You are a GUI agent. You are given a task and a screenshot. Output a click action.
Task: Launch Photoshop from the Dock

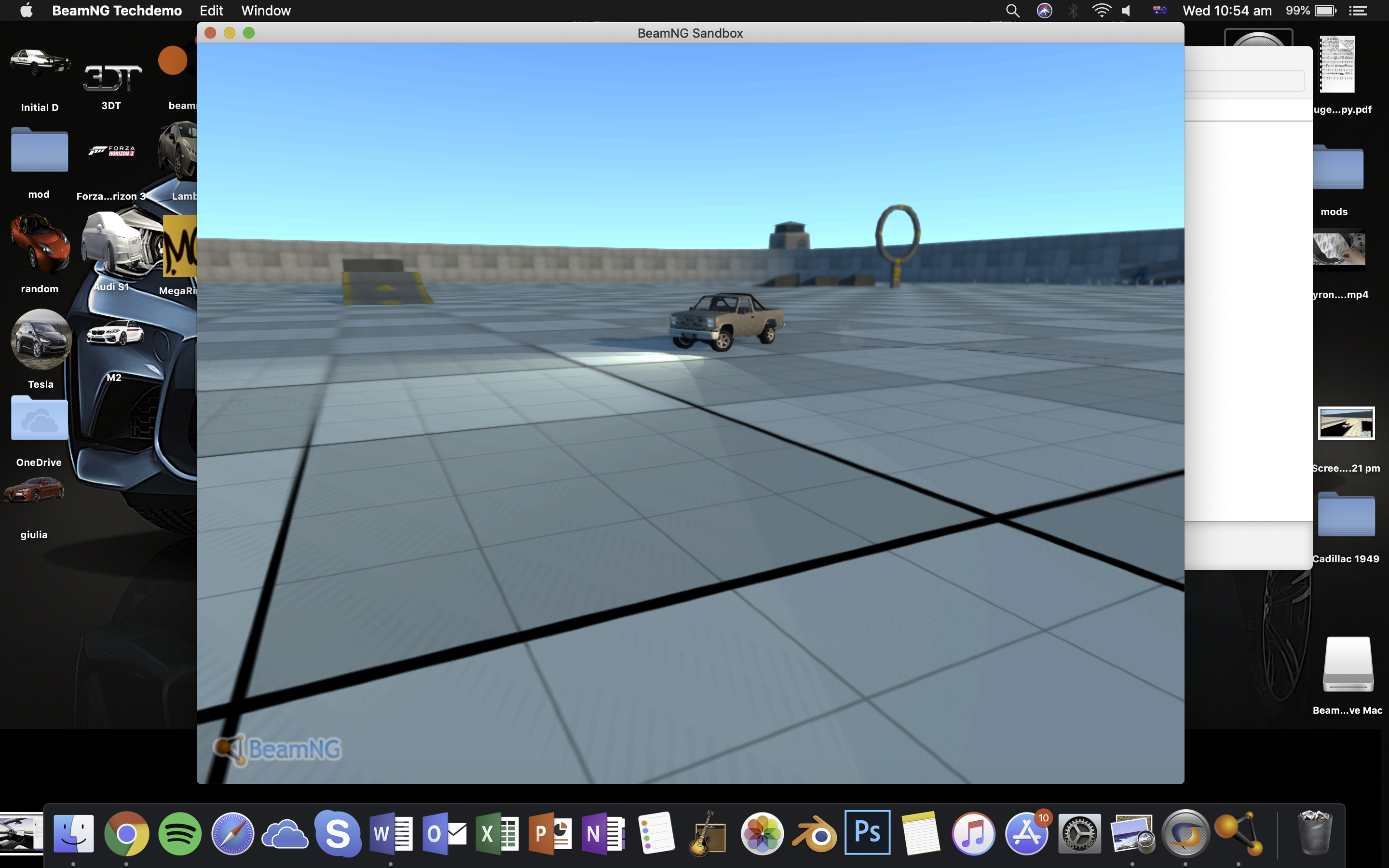pyautogui.click(x=867, y=832)
